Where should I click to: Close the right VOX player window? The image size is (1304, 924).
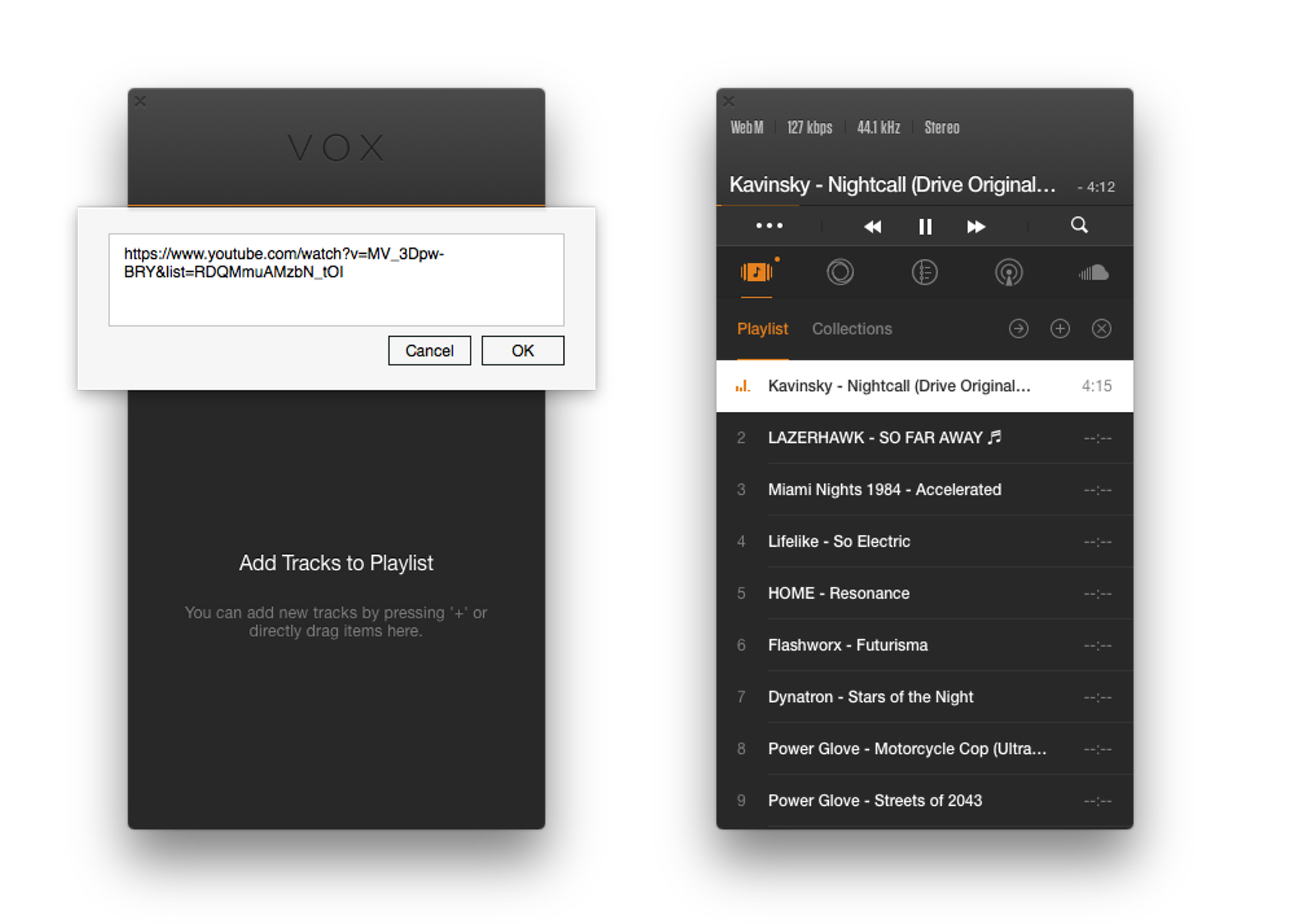coord(729,100)
